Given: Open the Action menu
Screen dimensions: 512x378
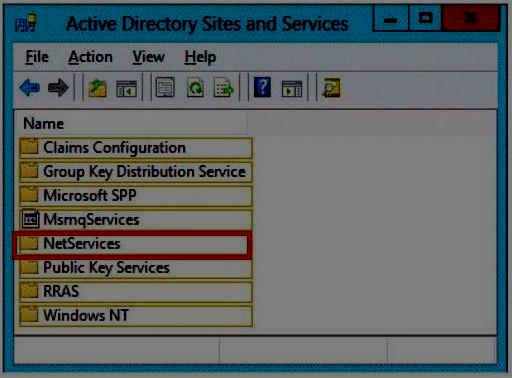Looking at the screenshot, I should 90,57.
